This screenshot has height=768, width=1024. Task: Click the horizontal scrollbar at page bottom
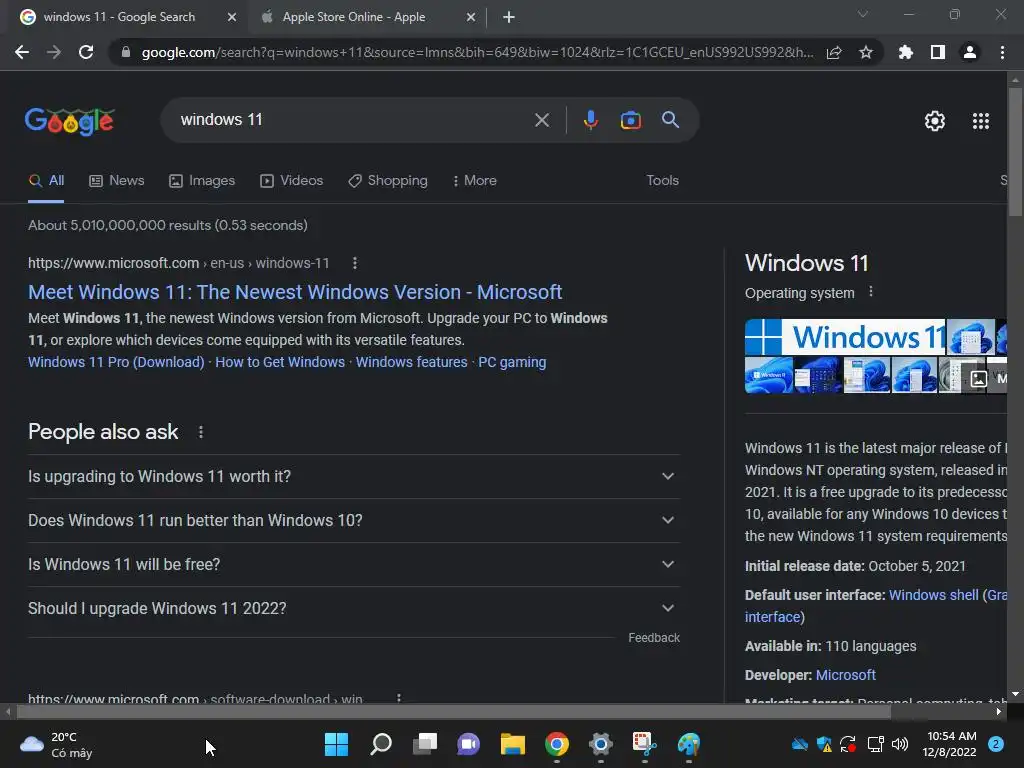tap(453, 712)
